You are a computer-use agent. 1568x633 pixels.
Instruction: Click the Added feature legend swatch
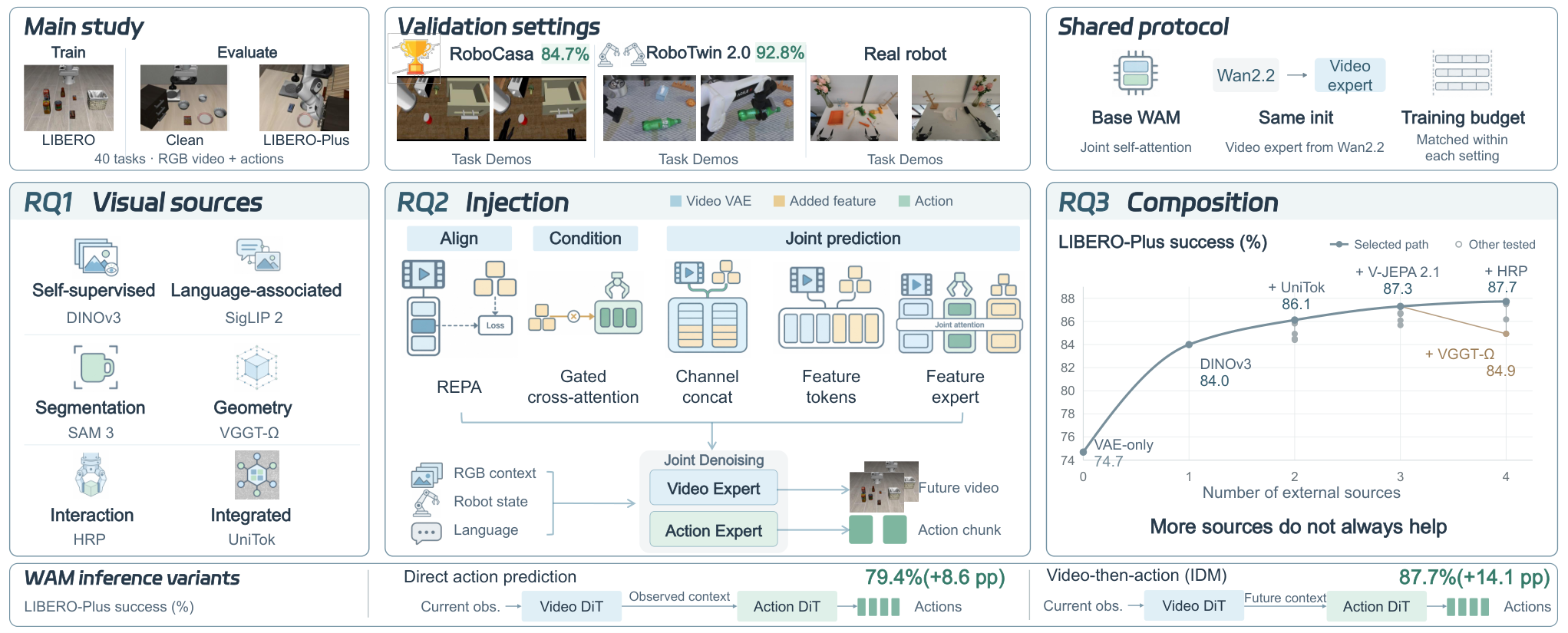tap(779, 201)
